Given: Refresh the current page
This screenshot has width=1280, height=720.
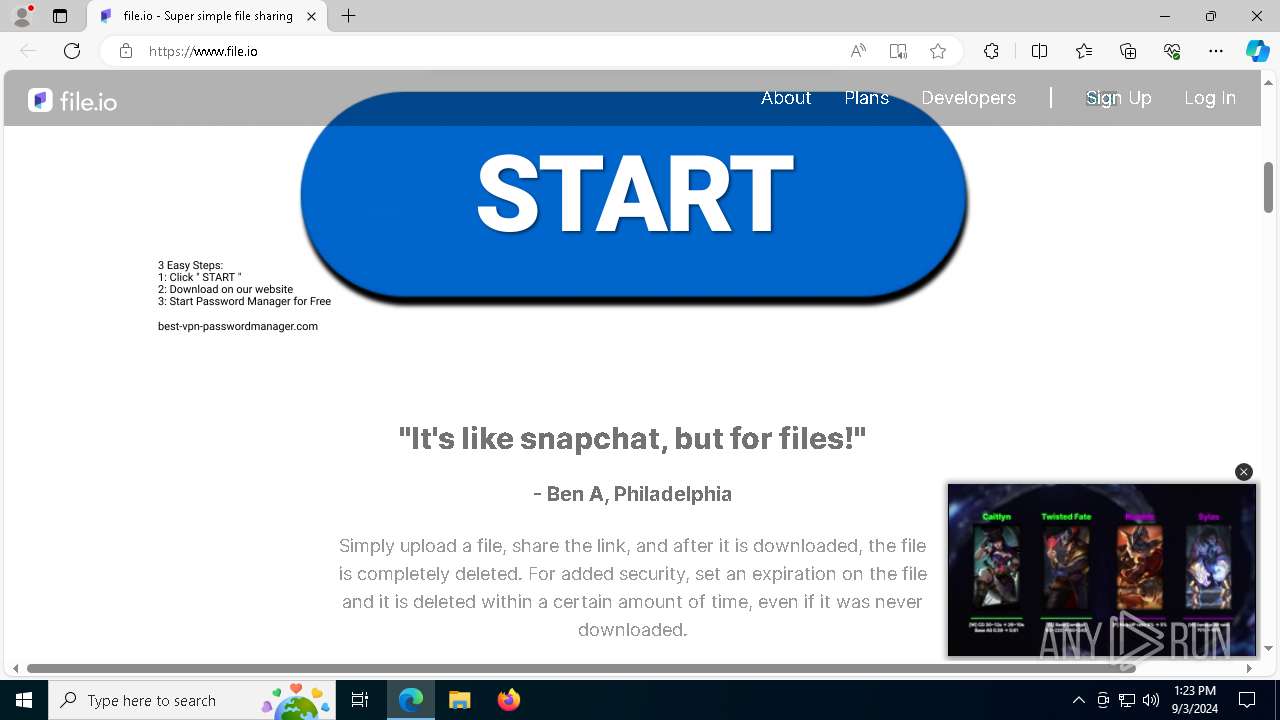Looking at the screenshot, I should 72,51.
